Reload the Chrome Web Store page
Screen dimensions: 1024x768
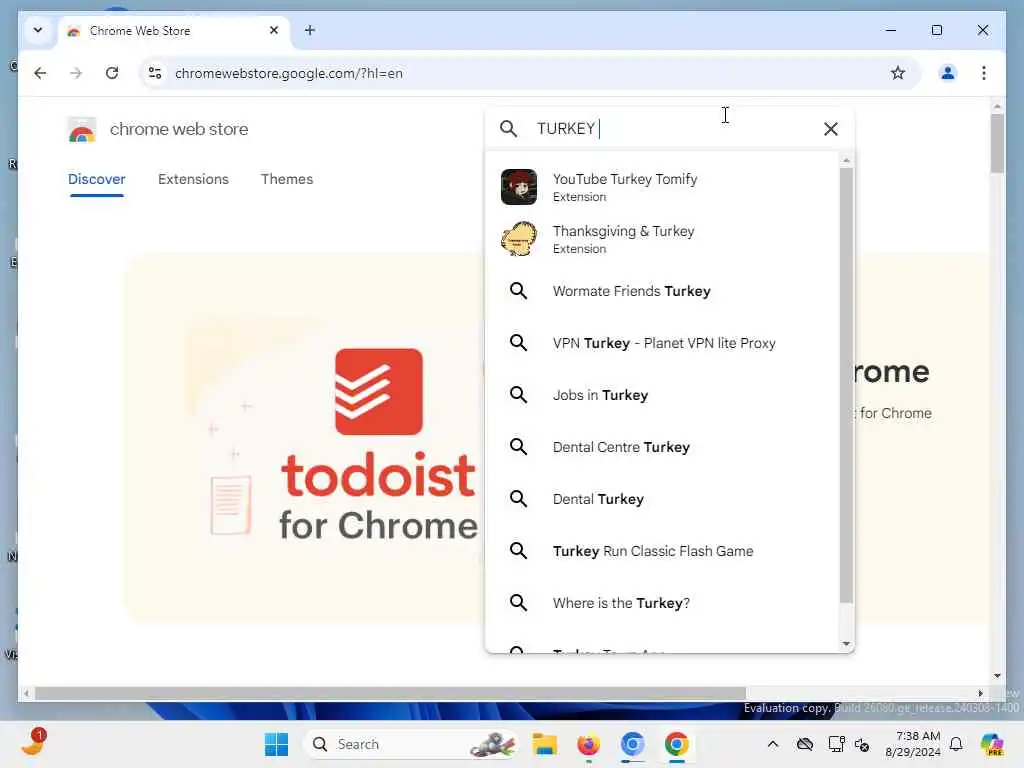coord(112,73)
